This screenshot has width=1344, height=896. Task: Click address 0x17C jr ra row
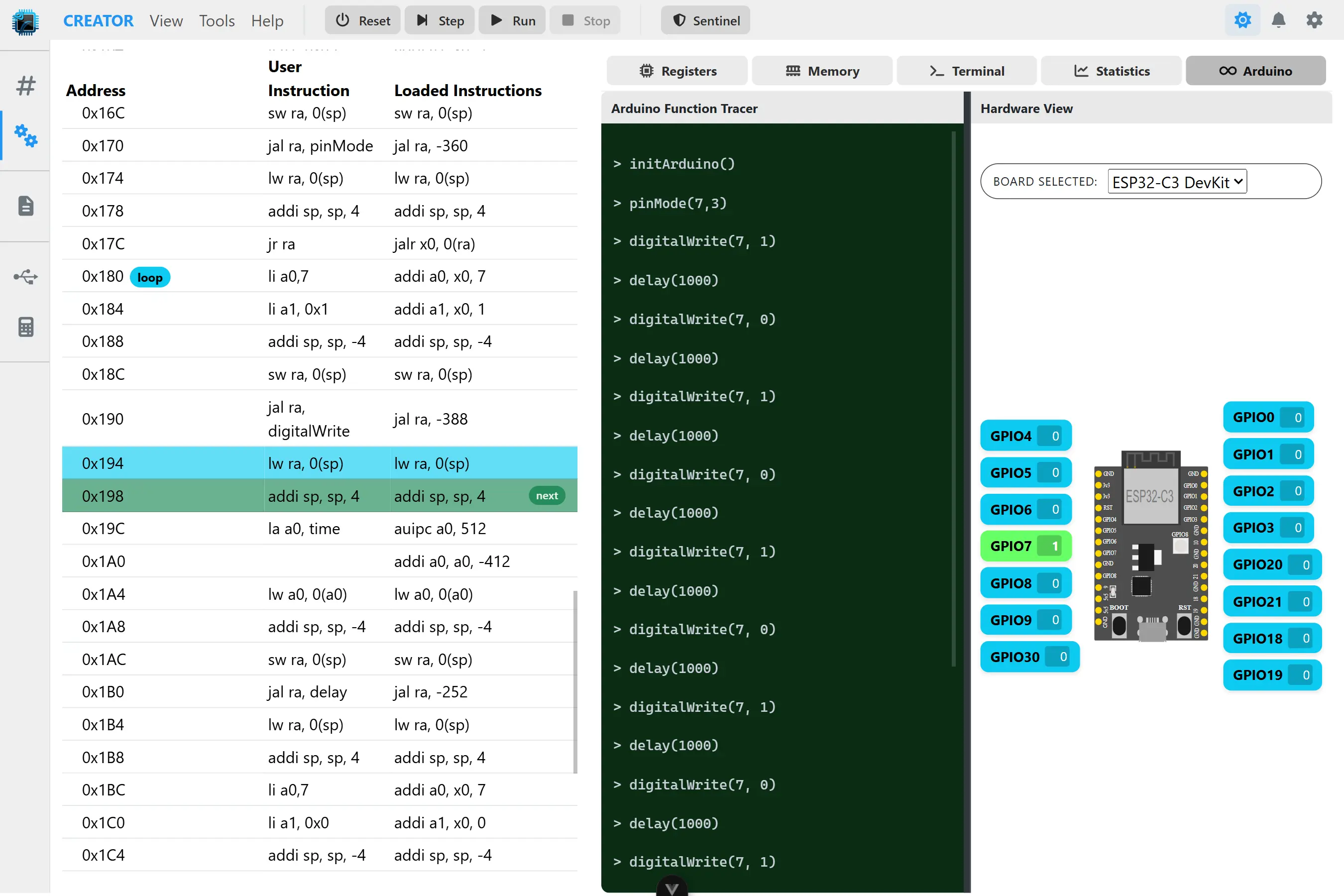[320, 244]
